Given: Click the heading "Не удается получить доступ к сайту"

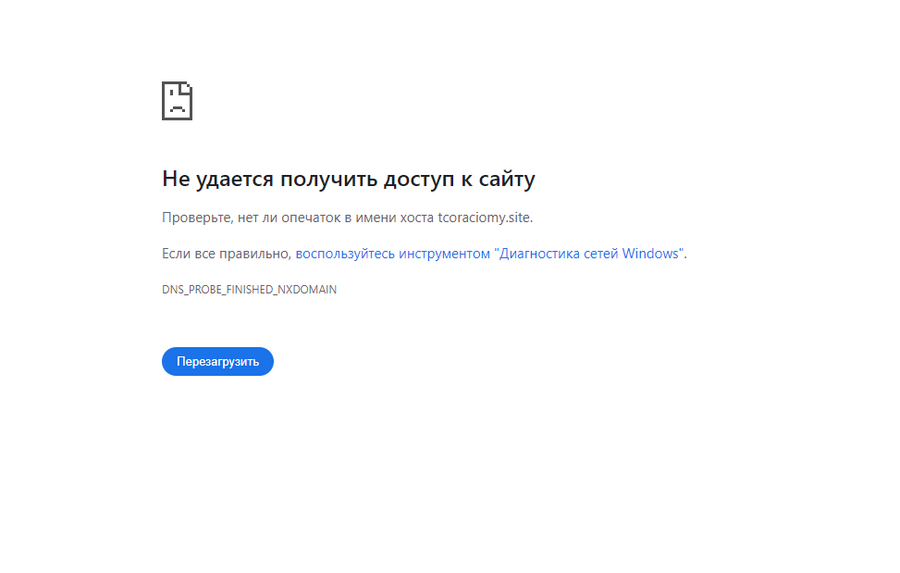Looking at the screenshot, I should tap(348, 179).
